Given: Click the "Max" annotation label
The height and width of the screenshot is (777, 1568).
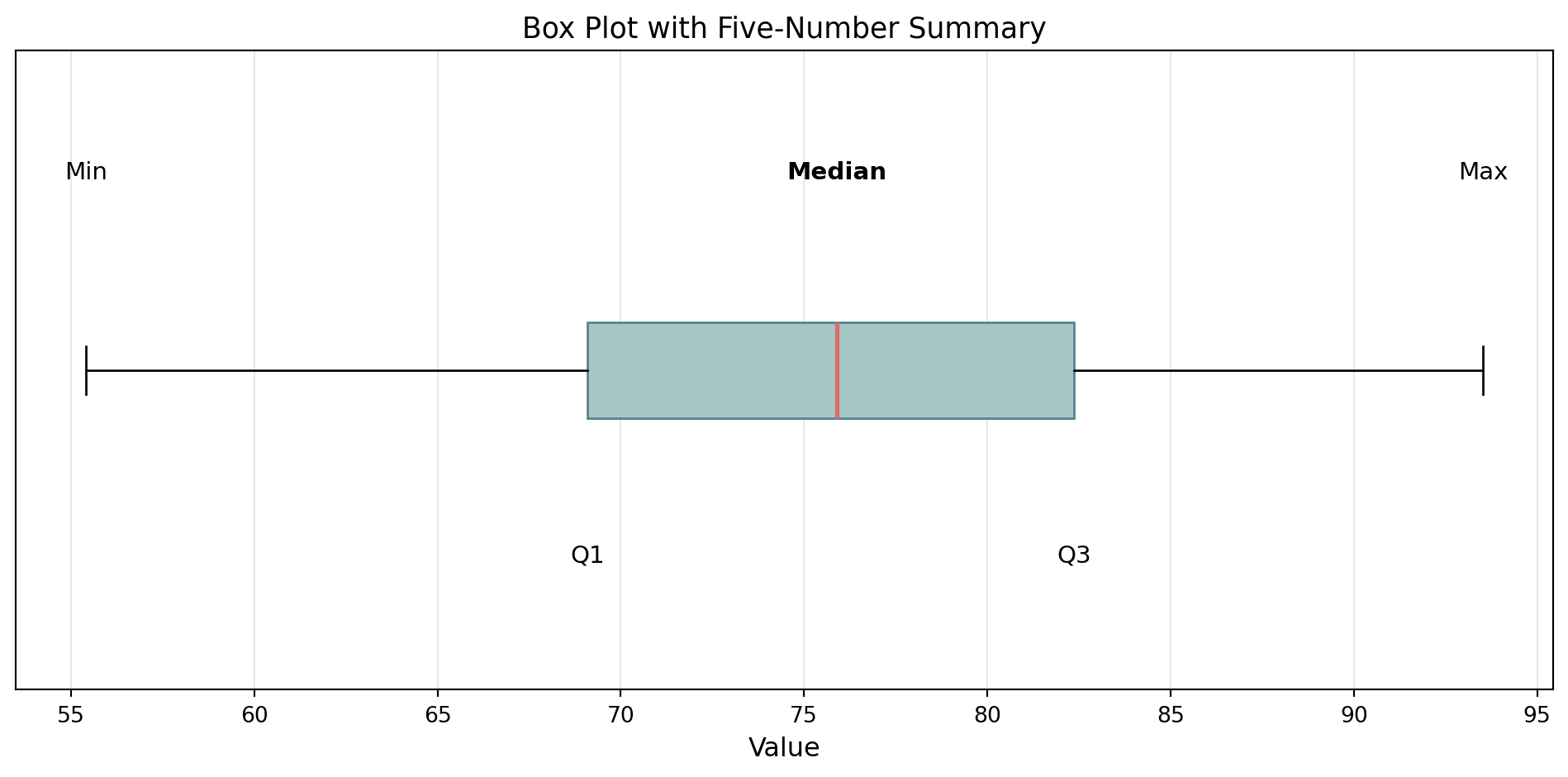Looking at the screenshot, I should pyautogui.click(x=1483, y=172).
